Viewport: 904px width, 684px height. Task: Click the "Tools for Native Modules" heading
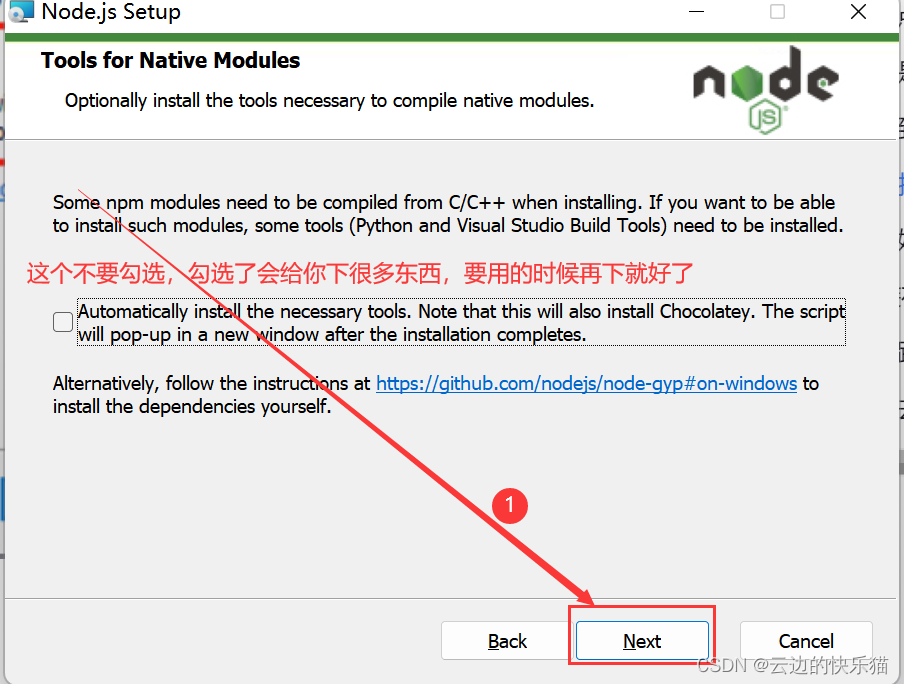(168, 60)
